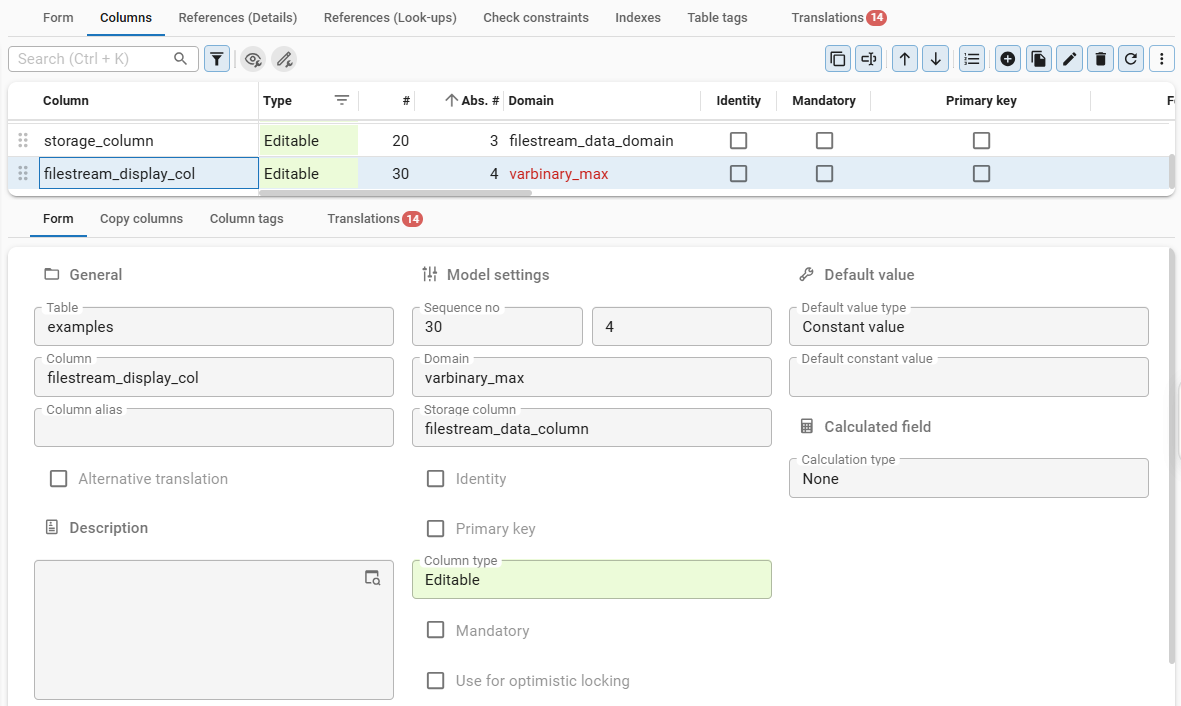
Task: Switch to References (Details) tab
Action: 238,17
